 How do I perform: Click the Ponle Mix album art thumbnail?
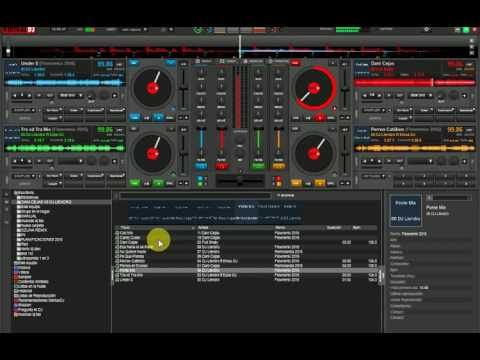[405, 211]
